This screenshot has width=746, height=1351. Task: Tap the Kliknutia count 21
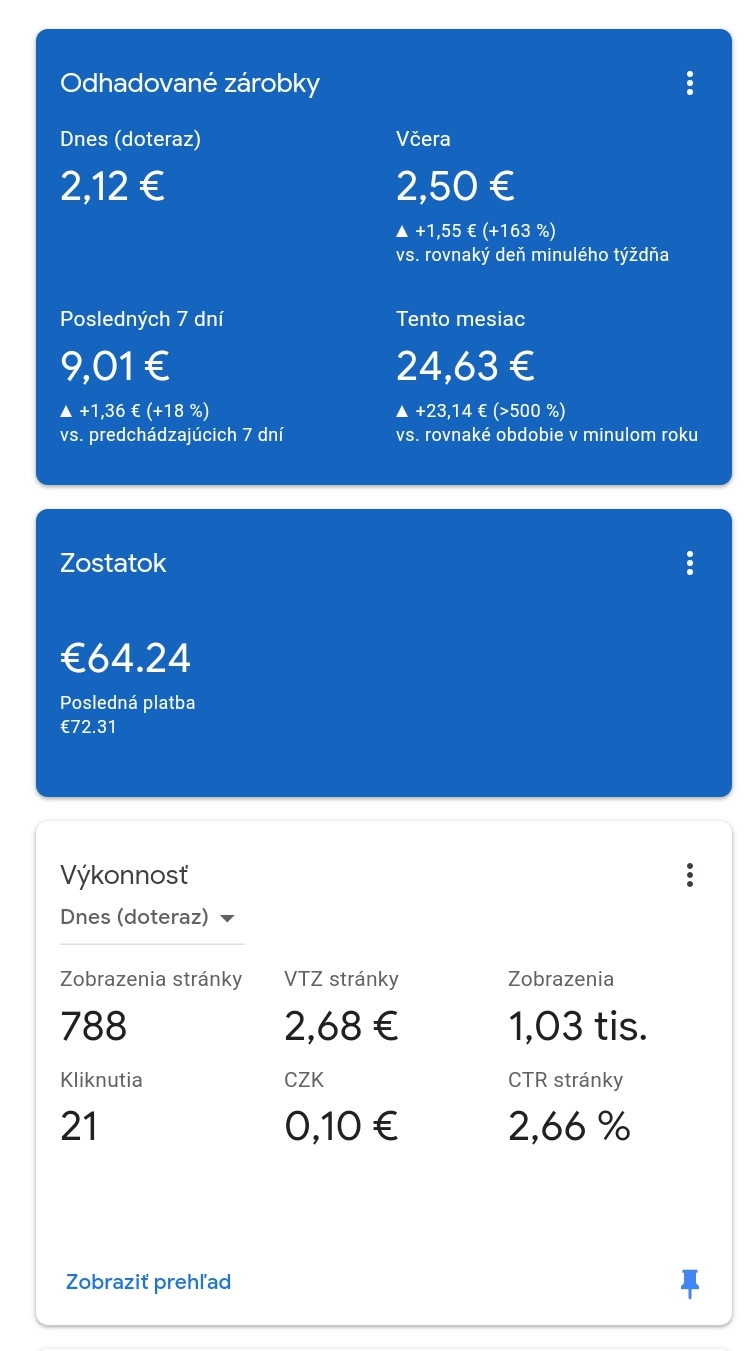click(x=79, y=1126)
